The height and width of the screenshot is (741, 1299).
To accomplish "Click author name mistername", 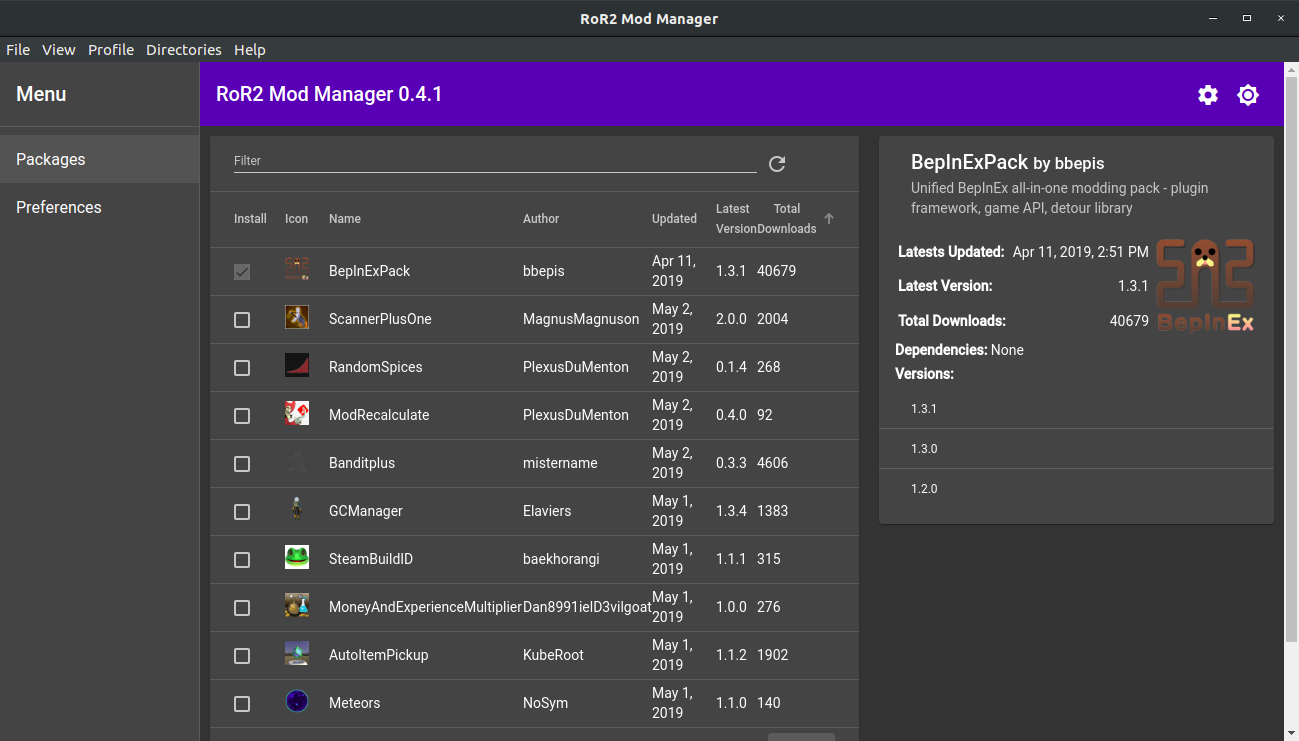I will click(560, 463).
